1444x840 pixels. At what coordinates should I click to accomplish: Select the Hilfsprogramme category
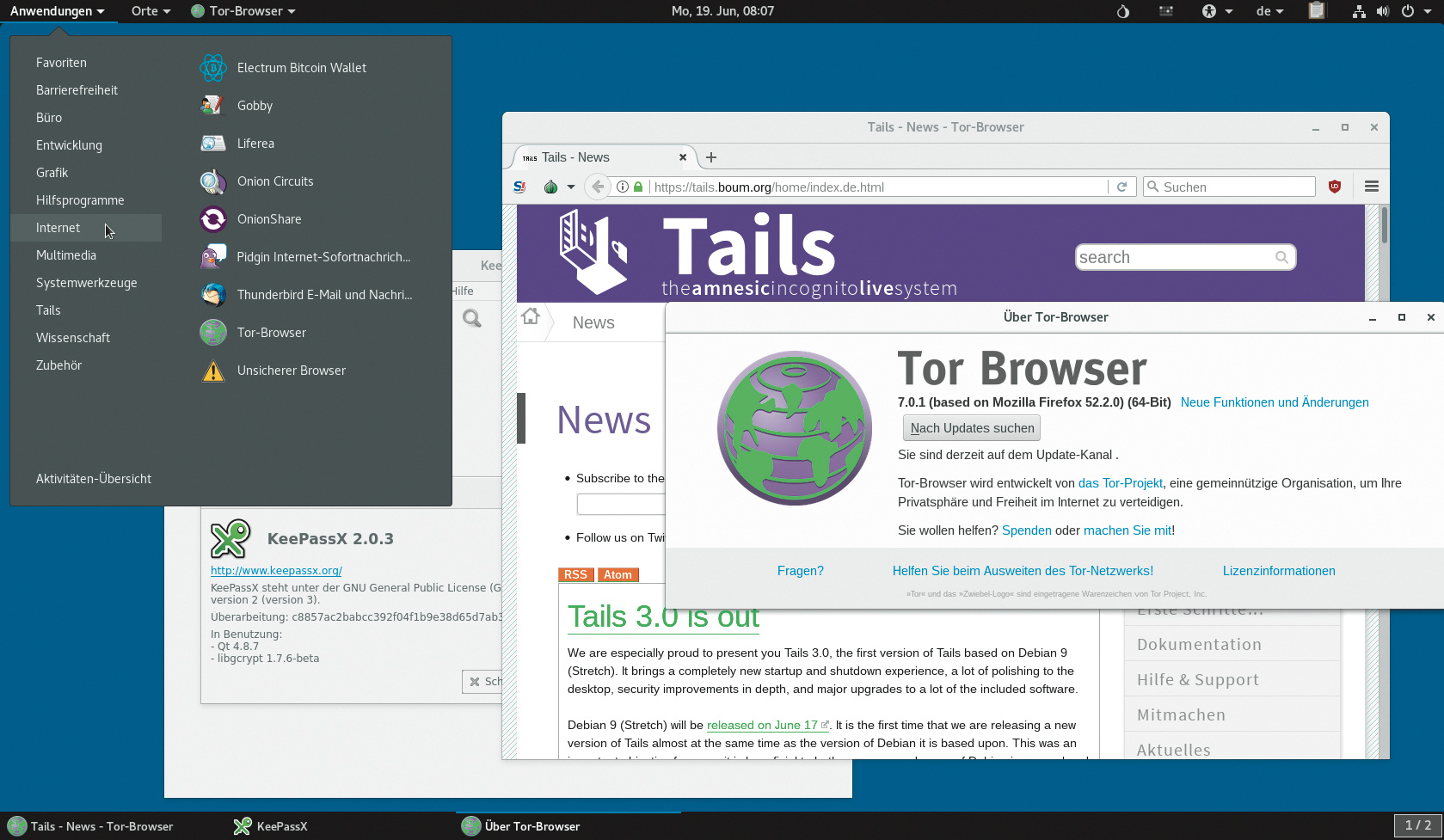click(x=80, y=200)
